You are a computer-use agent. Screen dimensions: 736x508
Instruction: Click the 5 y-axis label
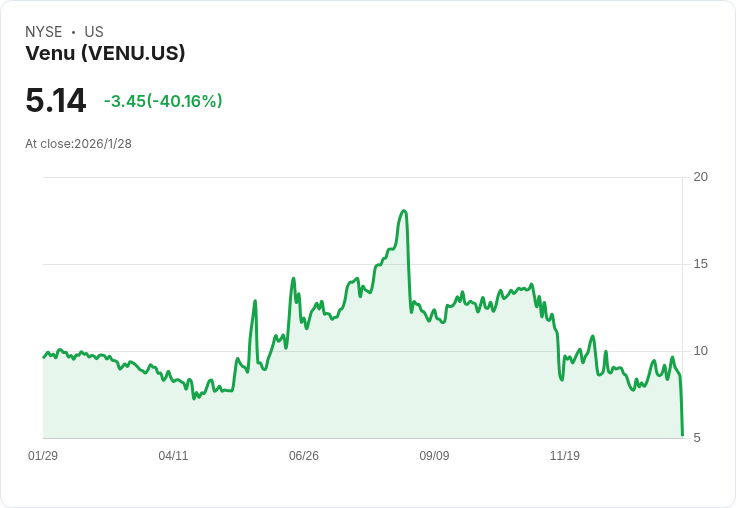[698, 438]
